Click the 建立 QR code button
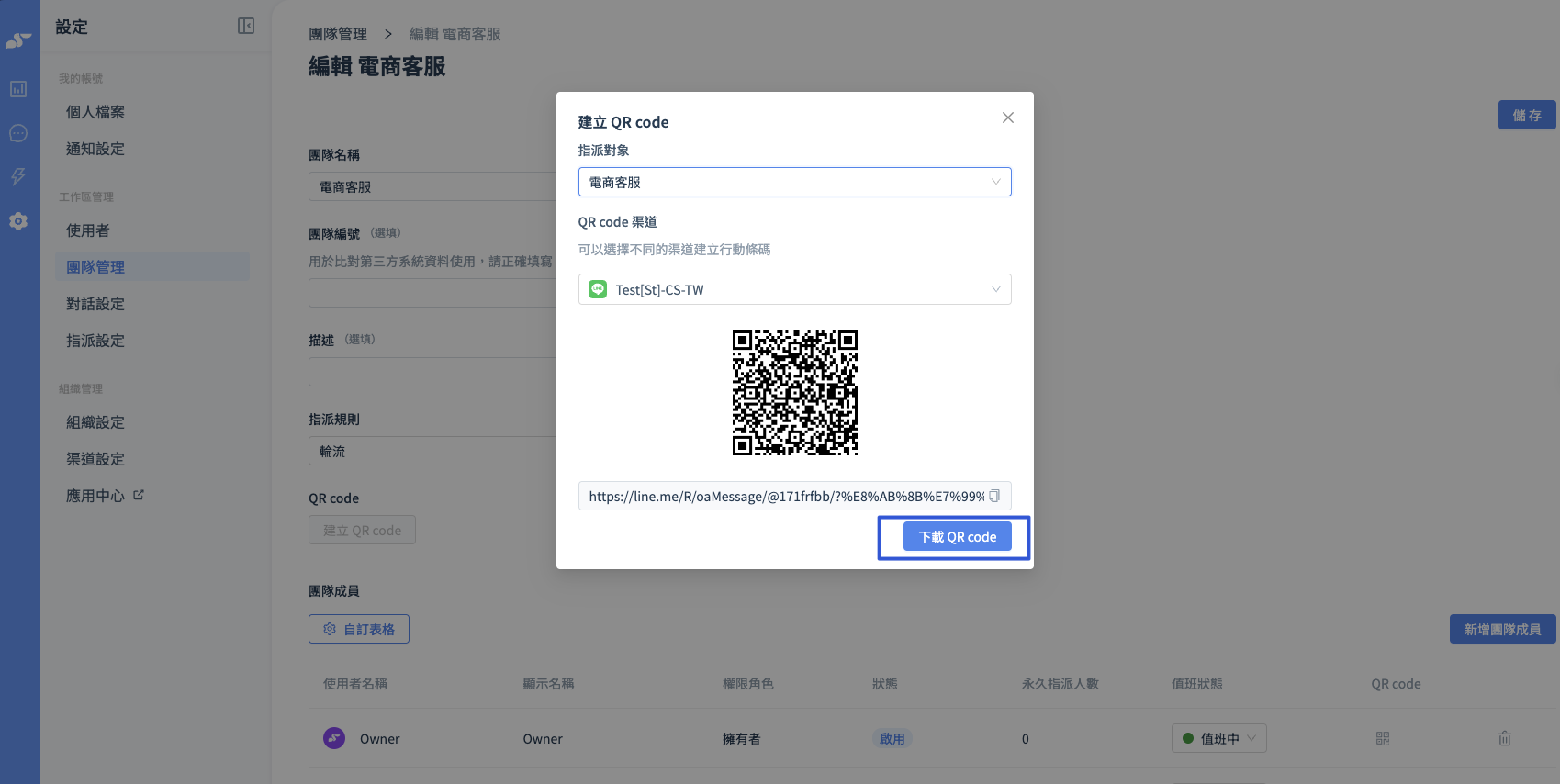The width and height of the screenshot is (1560, 784). pyautogui.click(x=362, y=530)
